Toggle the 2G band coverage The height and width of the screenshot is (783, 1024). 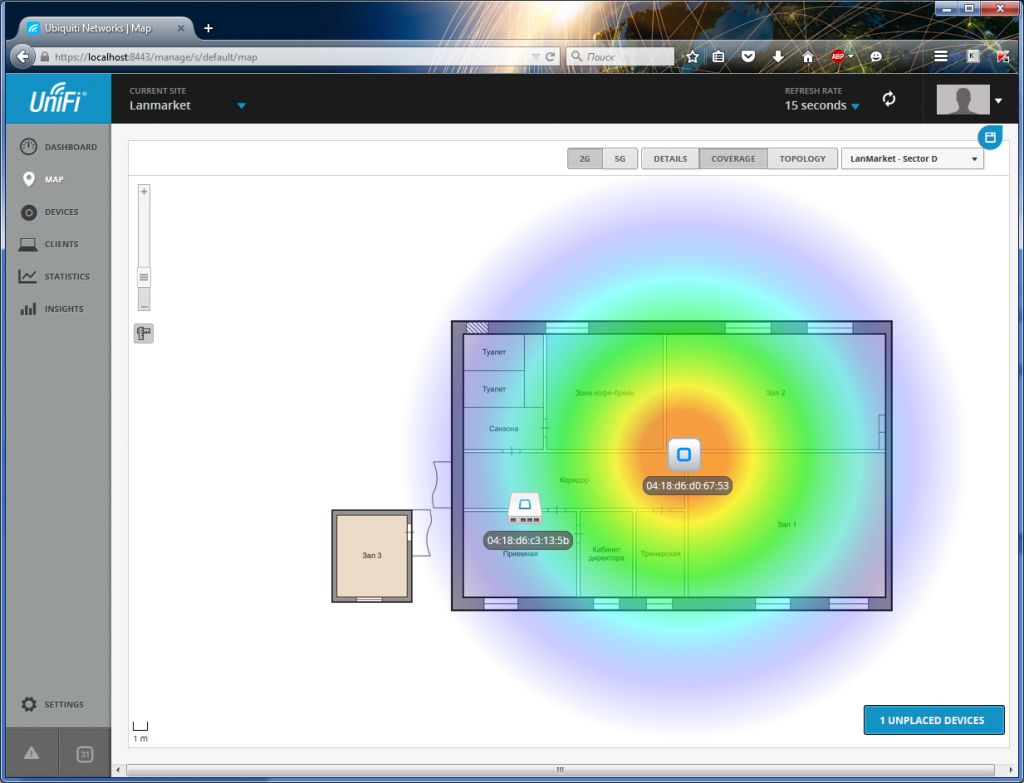point(584,159)
